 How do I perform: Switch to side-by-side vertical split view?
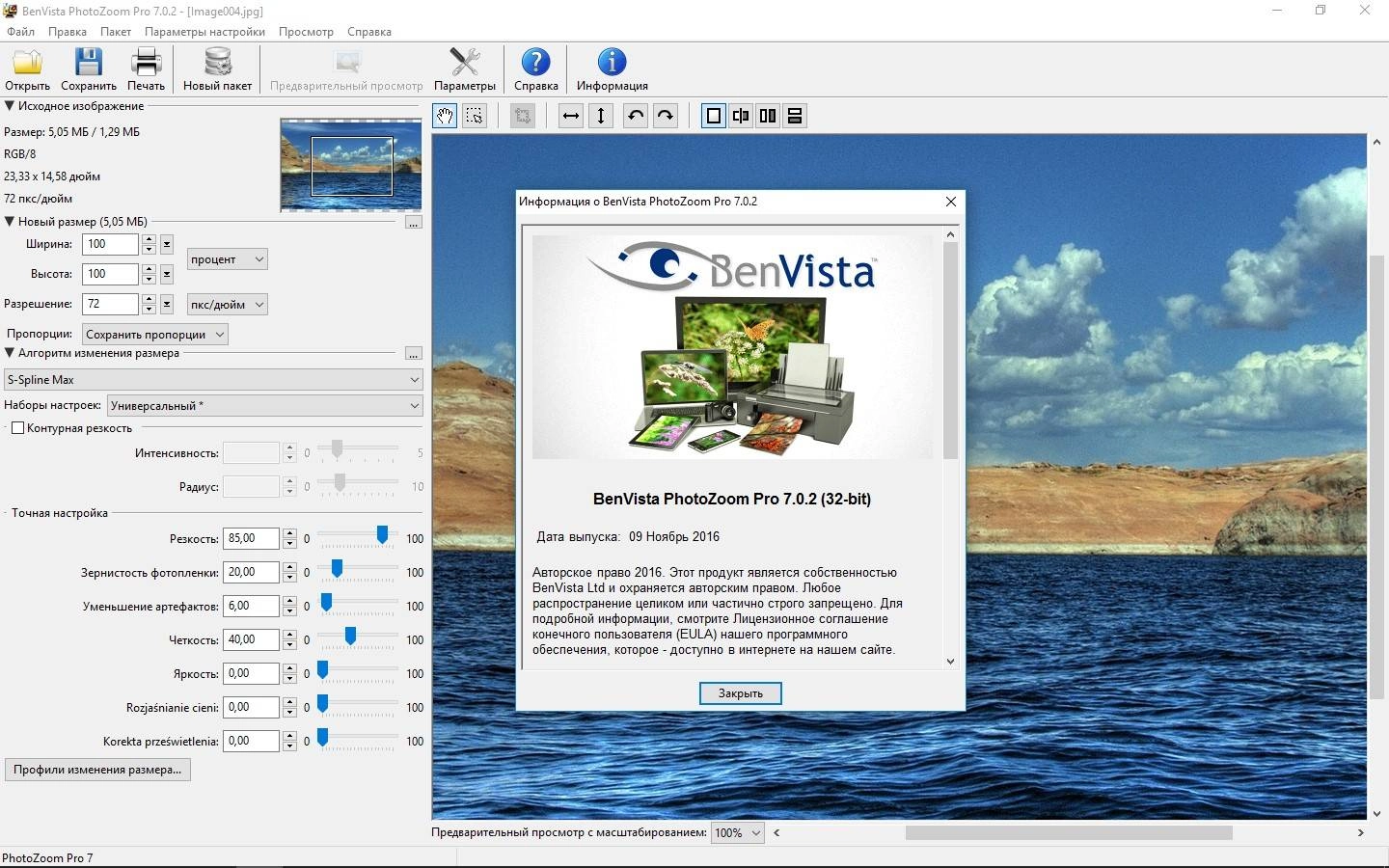click(768, 116)
